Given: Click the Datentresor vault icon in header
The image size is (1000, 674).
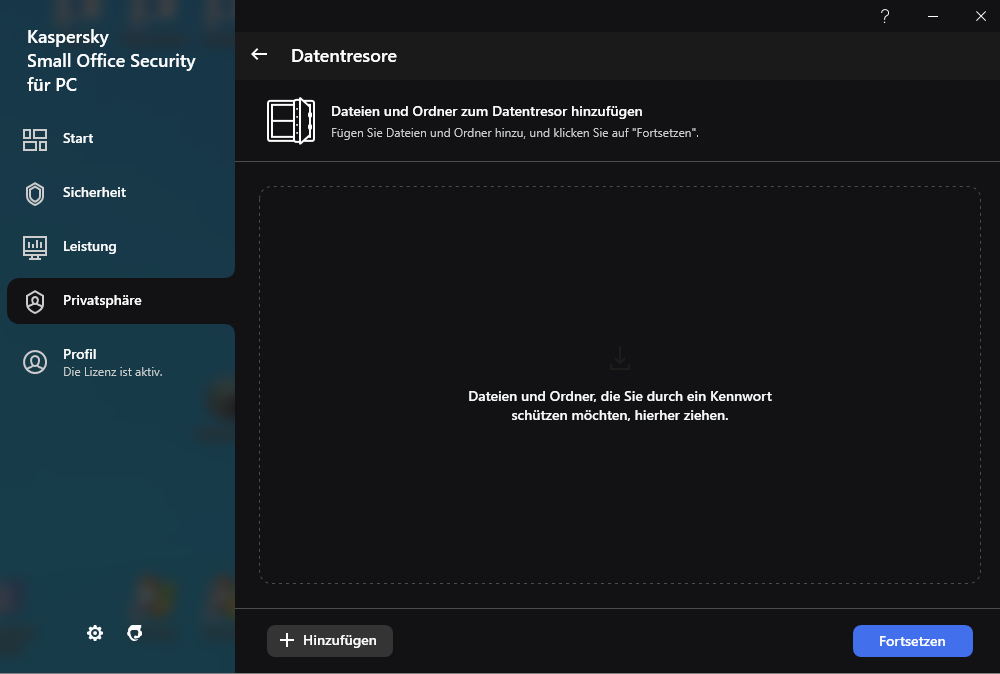Looking at the screenshot, I should click(291, 121).
